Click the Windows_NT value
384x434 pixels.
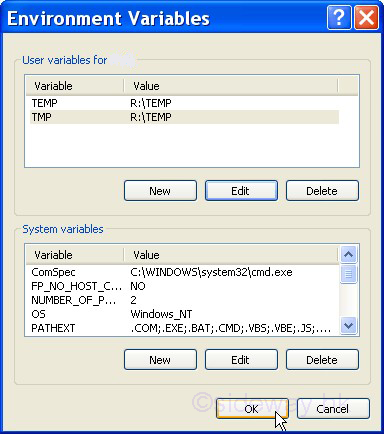(161, 314)
